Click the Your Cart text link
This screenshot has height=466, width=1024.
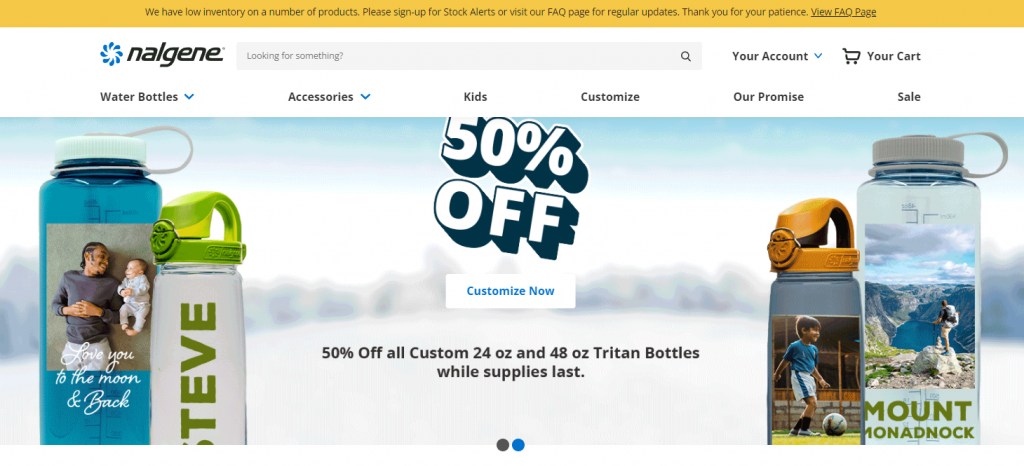[x=893, y=56]
